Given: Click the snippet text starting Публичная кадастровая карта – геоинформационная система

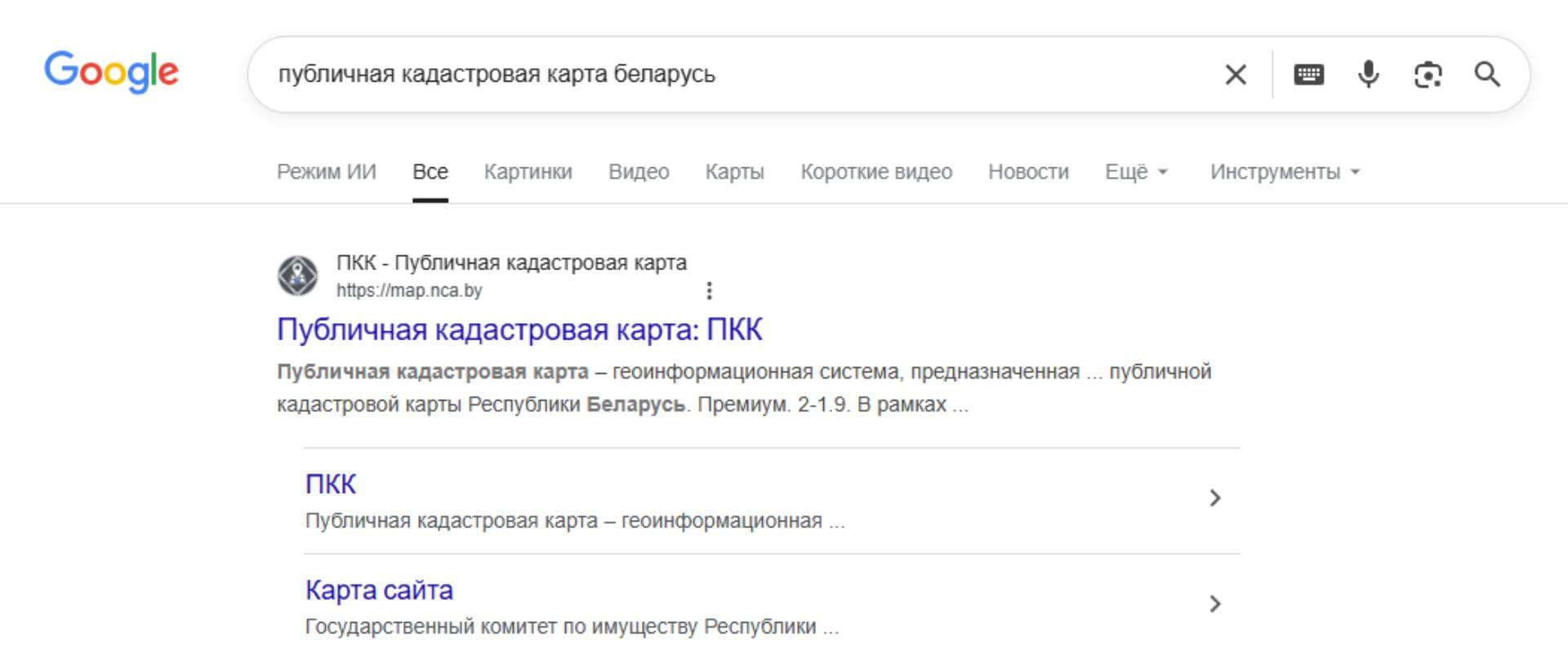Looking at the screenshot, I should 744,389.
